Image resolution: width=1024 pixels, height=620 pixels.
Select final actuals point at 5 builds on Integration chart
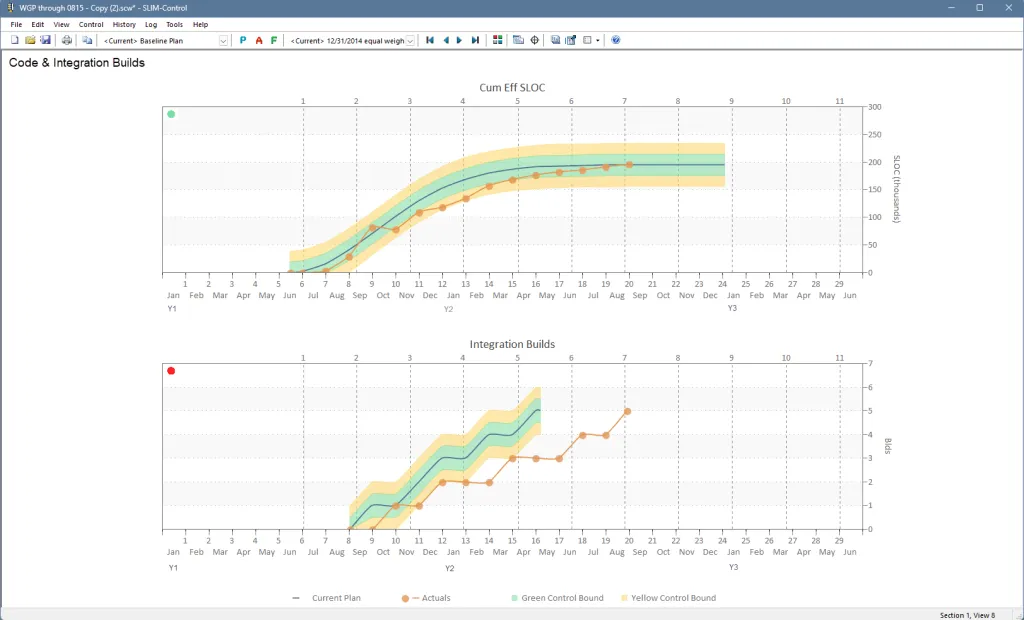[628, 412]
